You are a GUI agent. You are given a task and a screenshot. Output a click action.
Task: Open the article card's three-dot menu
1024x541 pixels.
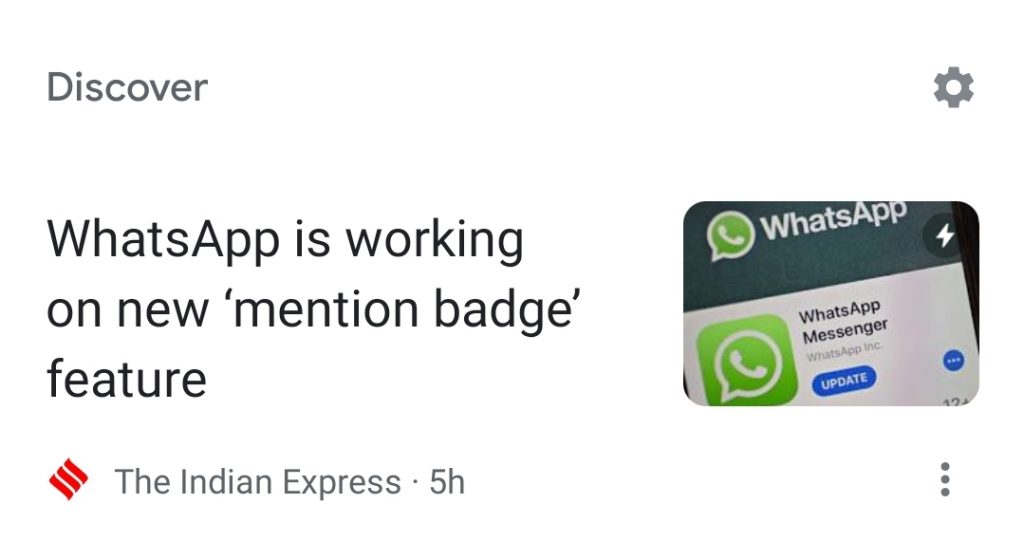[944, 480]
